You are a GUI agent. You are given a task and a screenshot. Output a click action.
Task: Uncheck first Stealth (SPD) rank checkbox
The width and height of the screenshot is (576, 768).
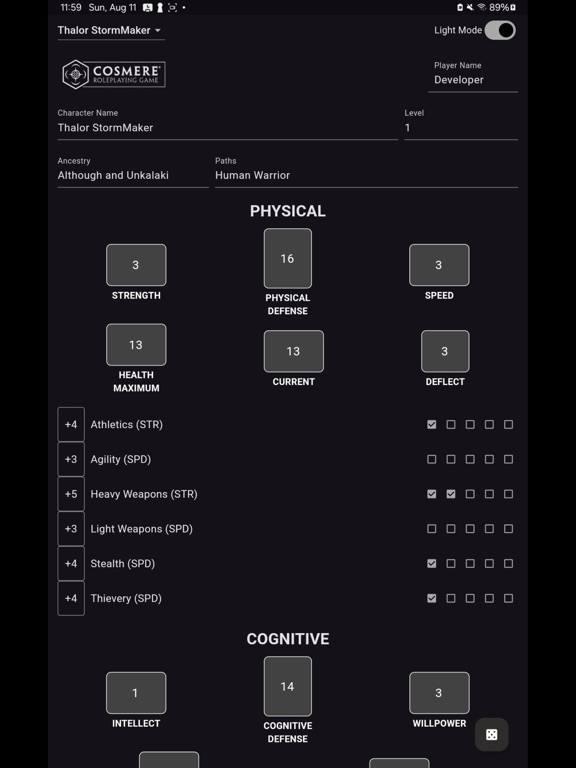(x=432, y=563)
